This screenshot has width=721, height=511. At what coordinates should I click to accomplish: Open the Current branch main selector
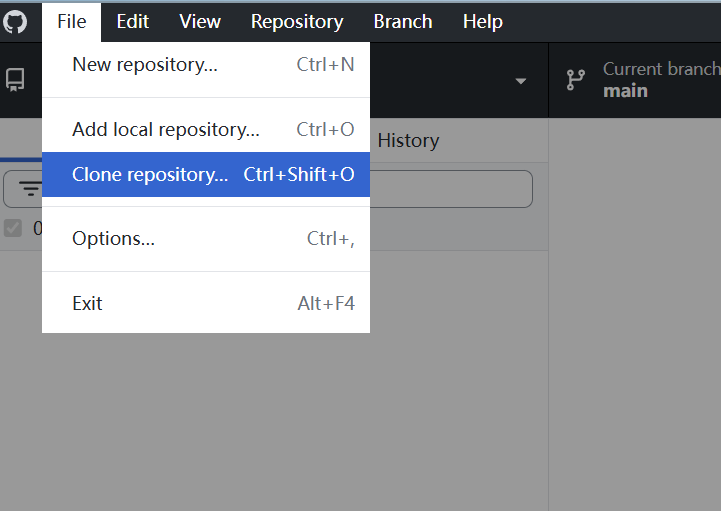(650, 80)
